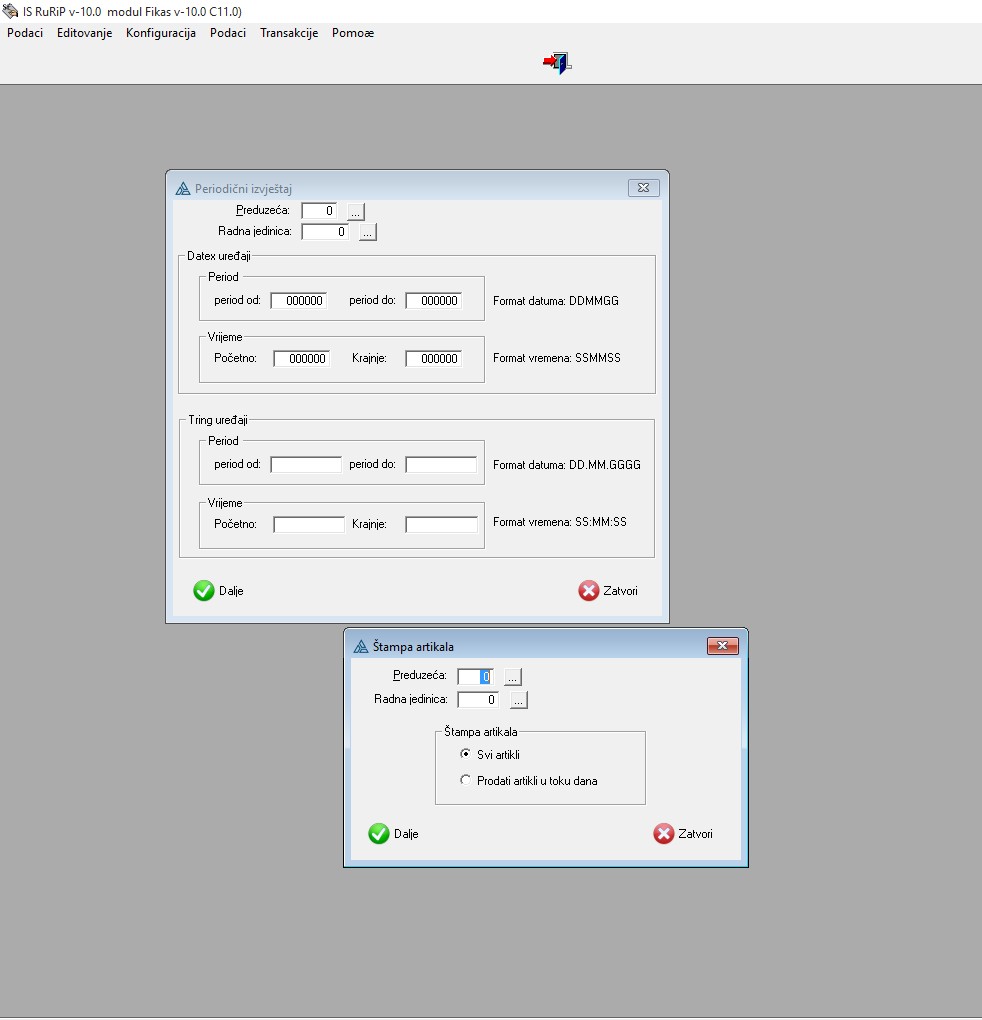982x1020 pixels.
Task: Focus the Datex Krajnje time field
Action: click(x=433, y=359)
